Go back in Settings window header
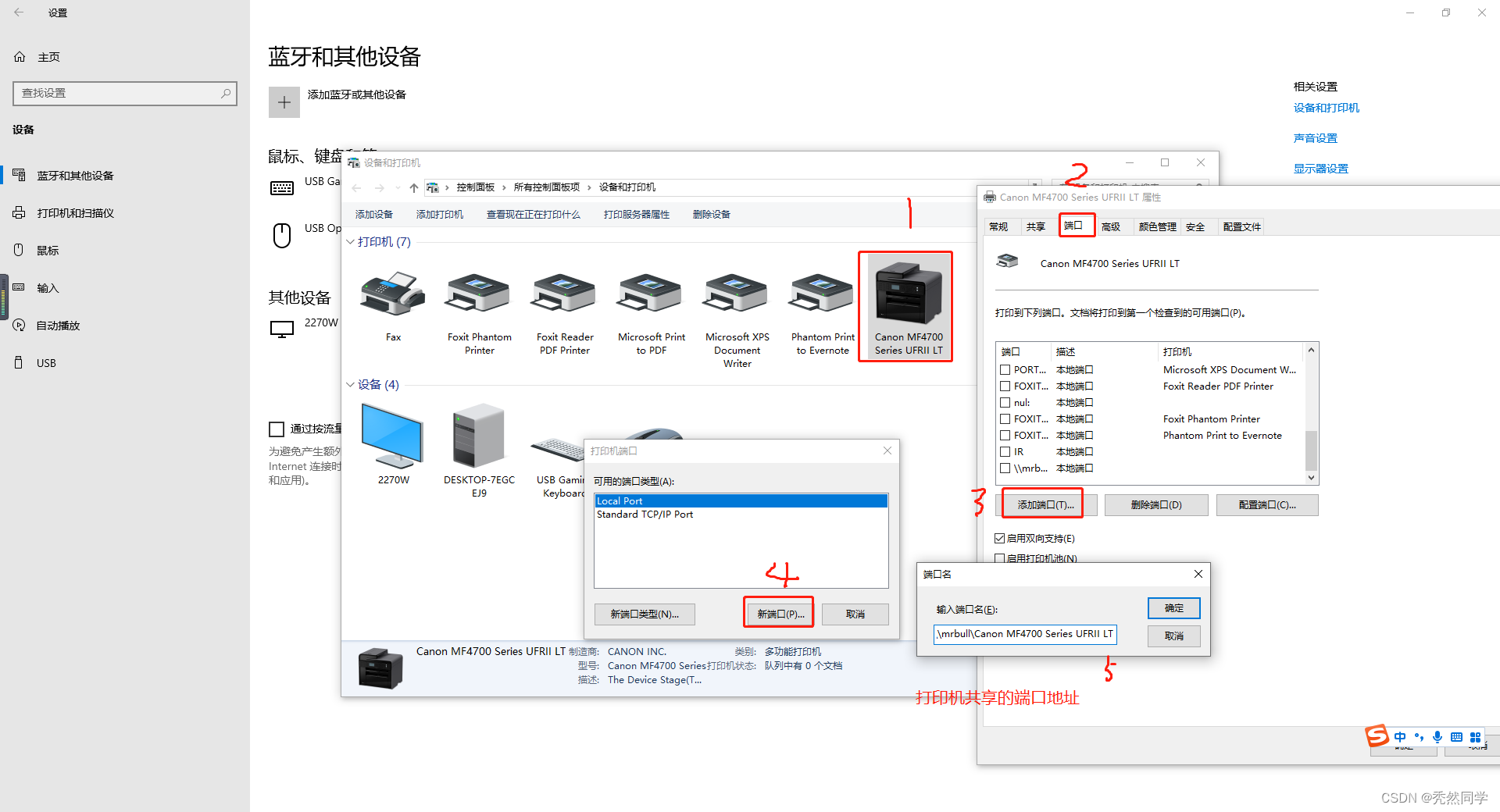 (x=19, y=12)
